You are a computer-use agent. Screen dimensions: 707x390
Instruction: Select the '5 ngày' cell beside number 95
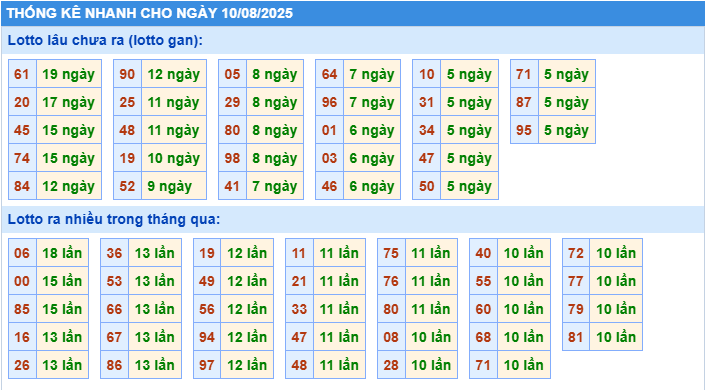pyautogui.click(x=567, y=130)
